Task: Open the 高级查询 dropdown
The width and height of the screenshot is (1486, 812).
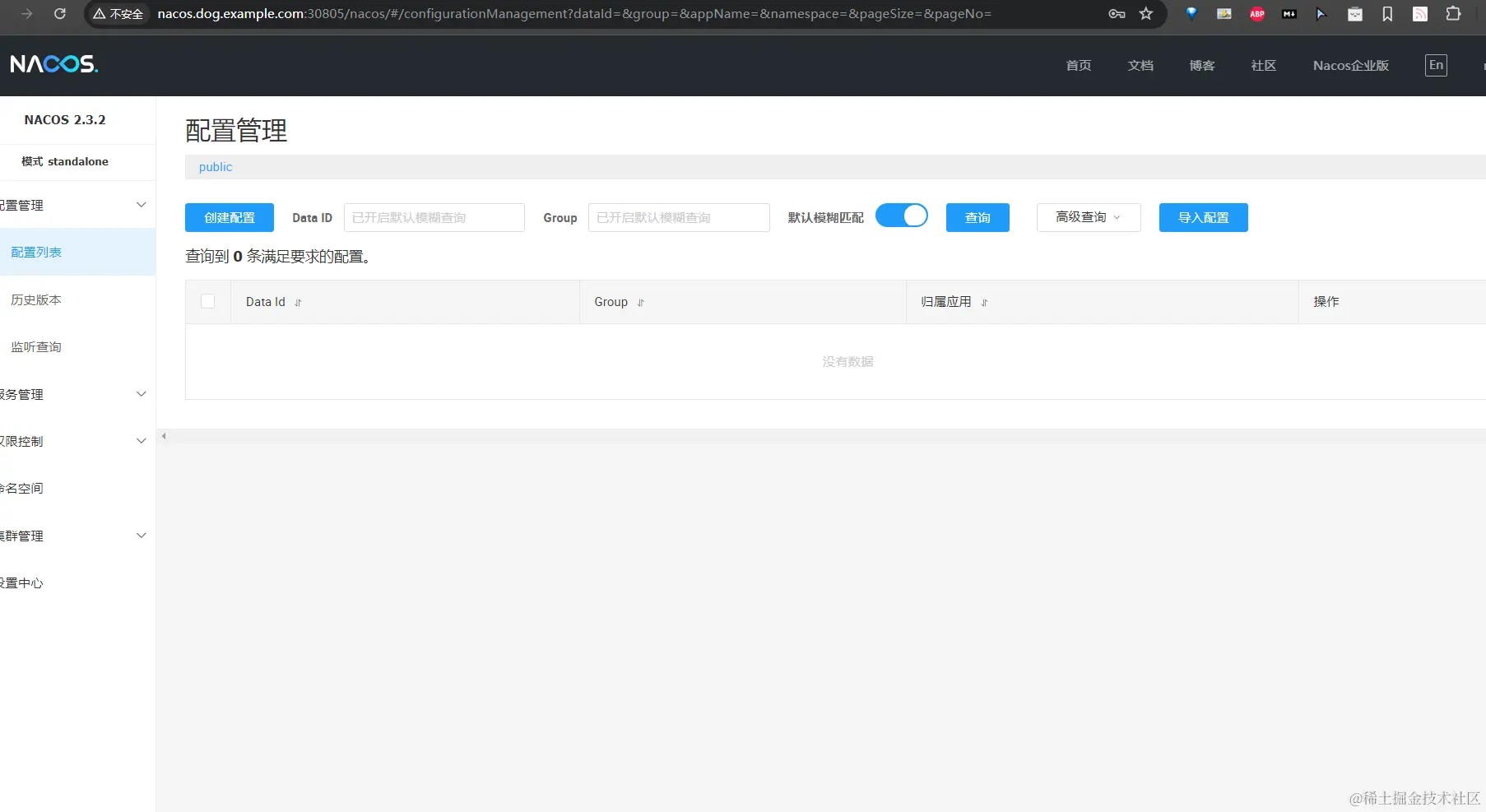Action: tap(1089, 217)
